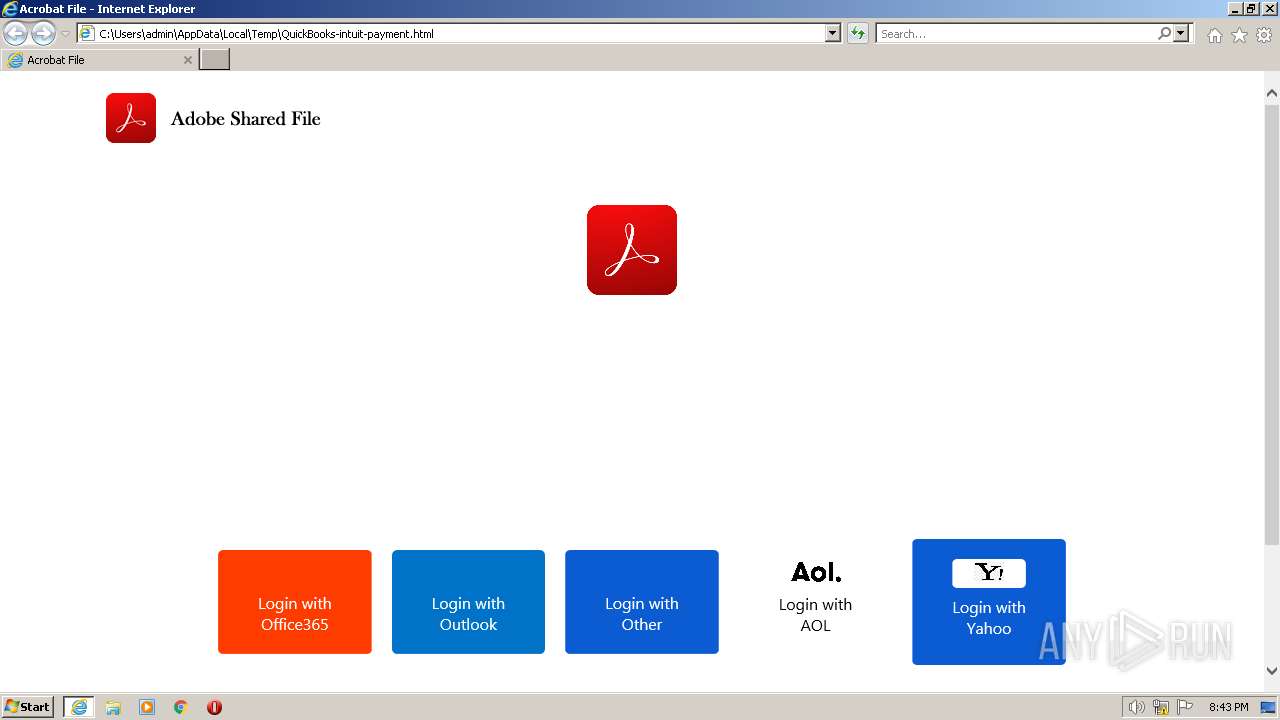Close the Acrobat File tab
This screenshot has height=720, width=1280.
coord(187,60)
